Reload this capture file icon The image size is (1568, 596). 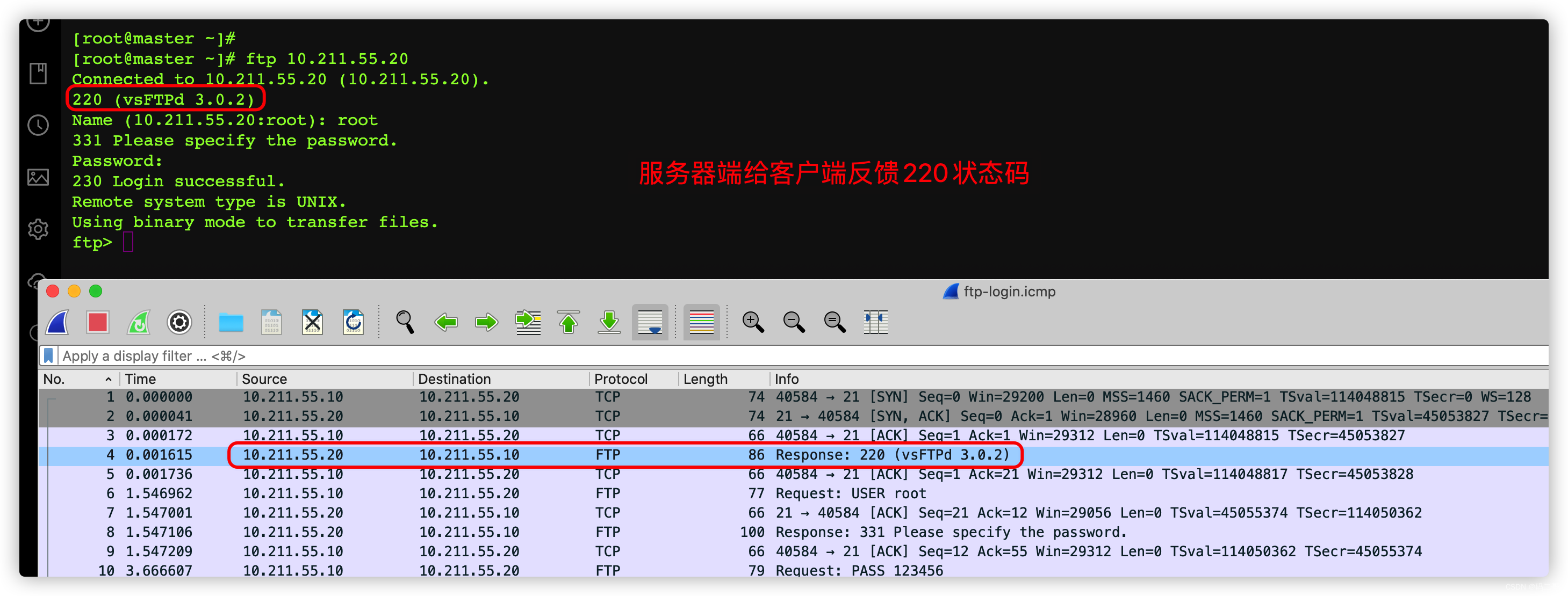[x=353, y=322]
